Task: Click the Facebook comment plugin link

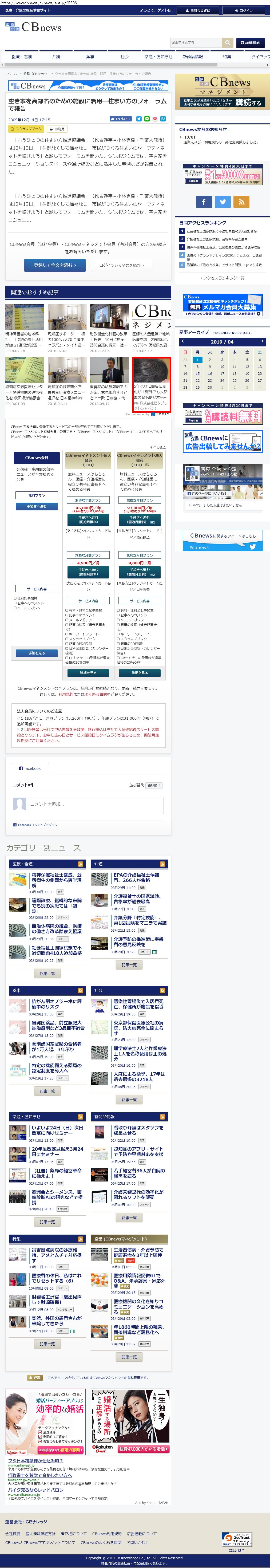Action: pyautogui.click(x=35, y=825)
